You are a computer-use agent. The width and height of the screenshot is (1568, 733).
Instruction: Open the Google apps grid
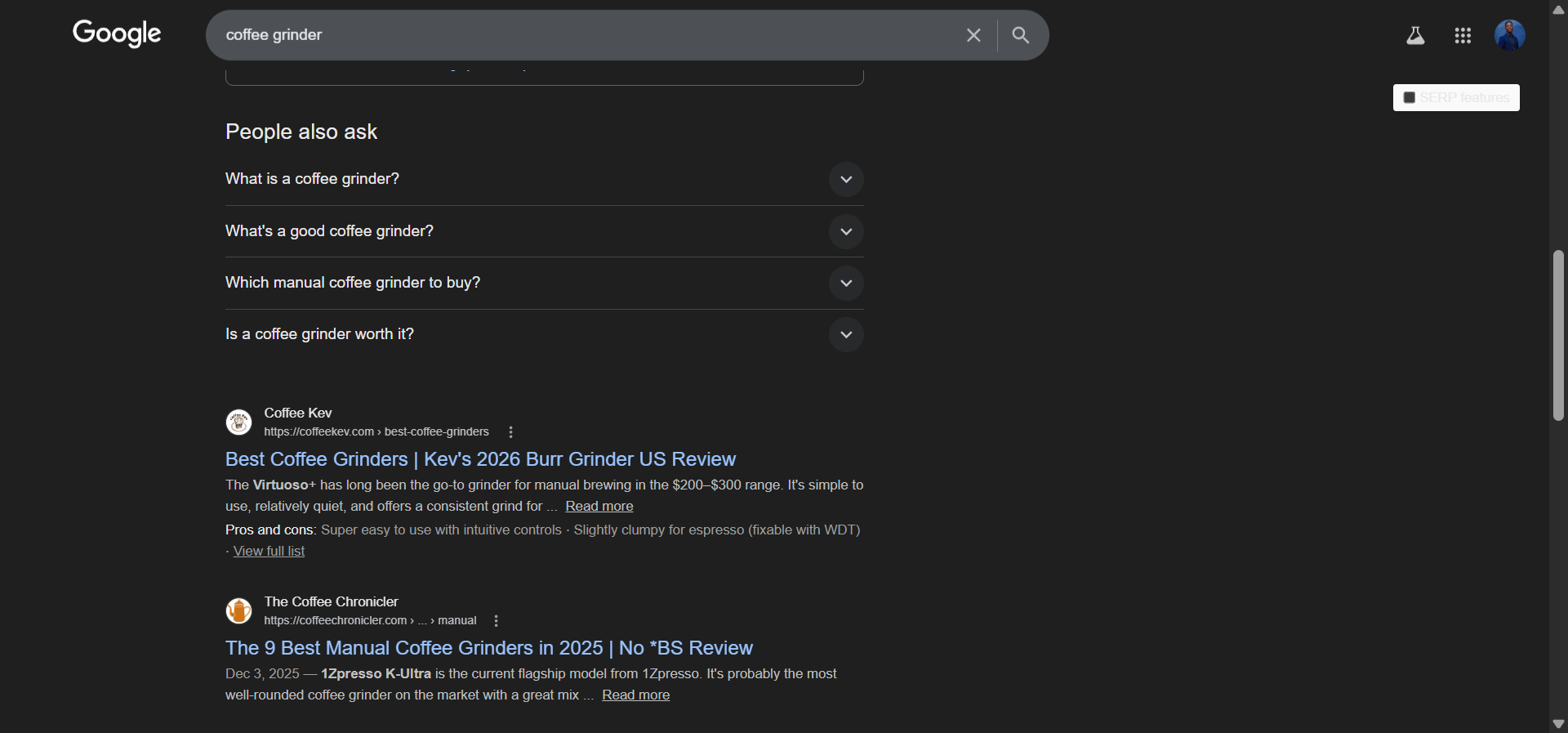click(x=1463, y=35)
